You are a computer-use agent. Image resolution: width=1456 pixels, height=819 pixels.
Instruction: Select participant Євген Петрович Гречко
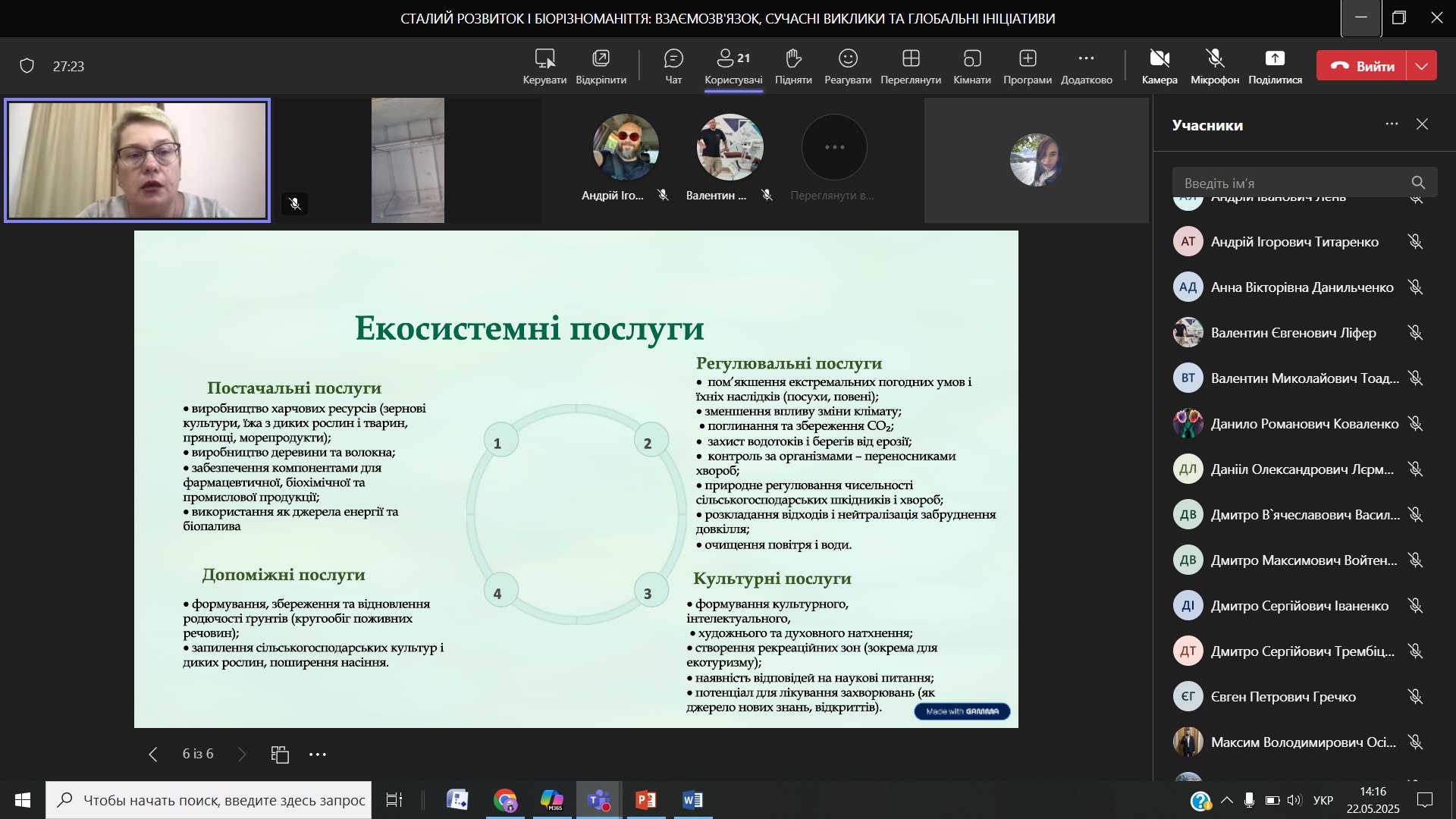point(1283,697)
